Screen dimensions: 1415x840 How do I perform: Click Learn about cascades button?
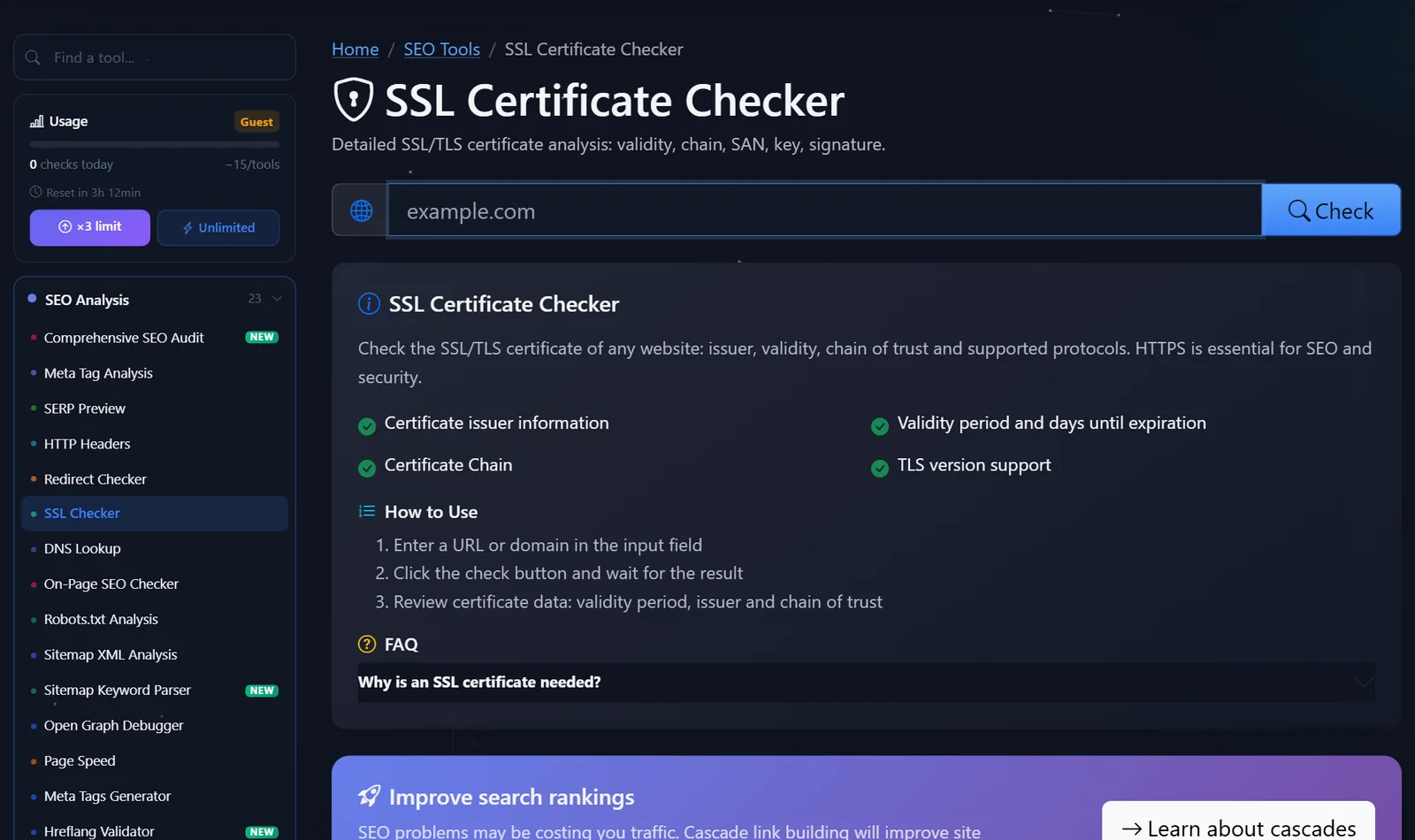(1238, 822)
